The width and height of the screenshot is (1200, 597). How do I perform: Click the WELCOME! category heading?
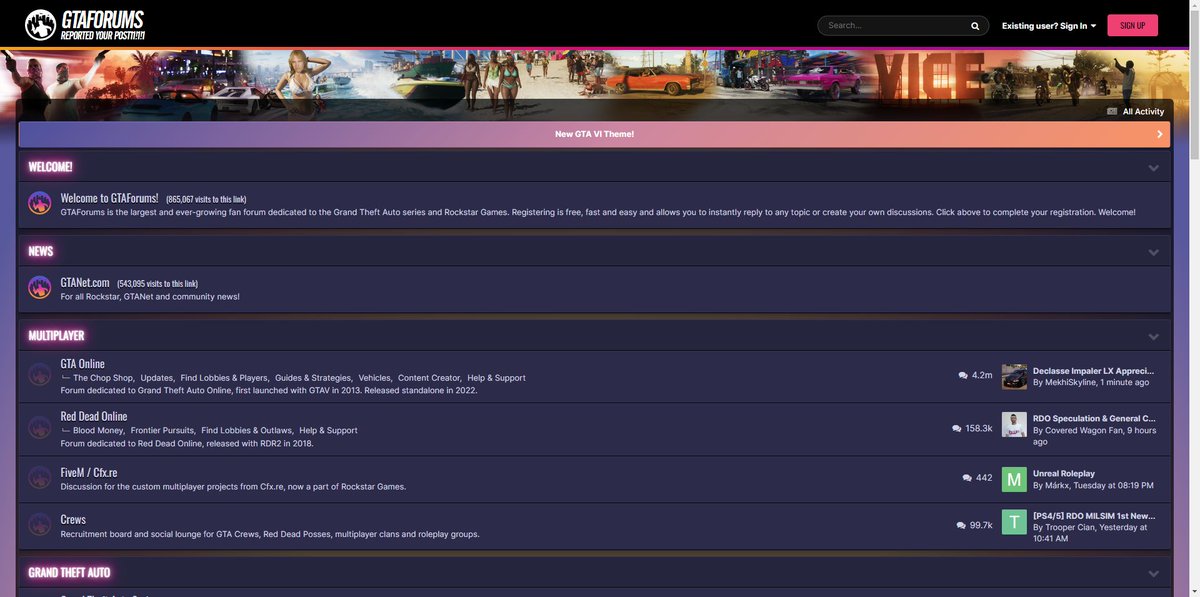tap(50, 167)
